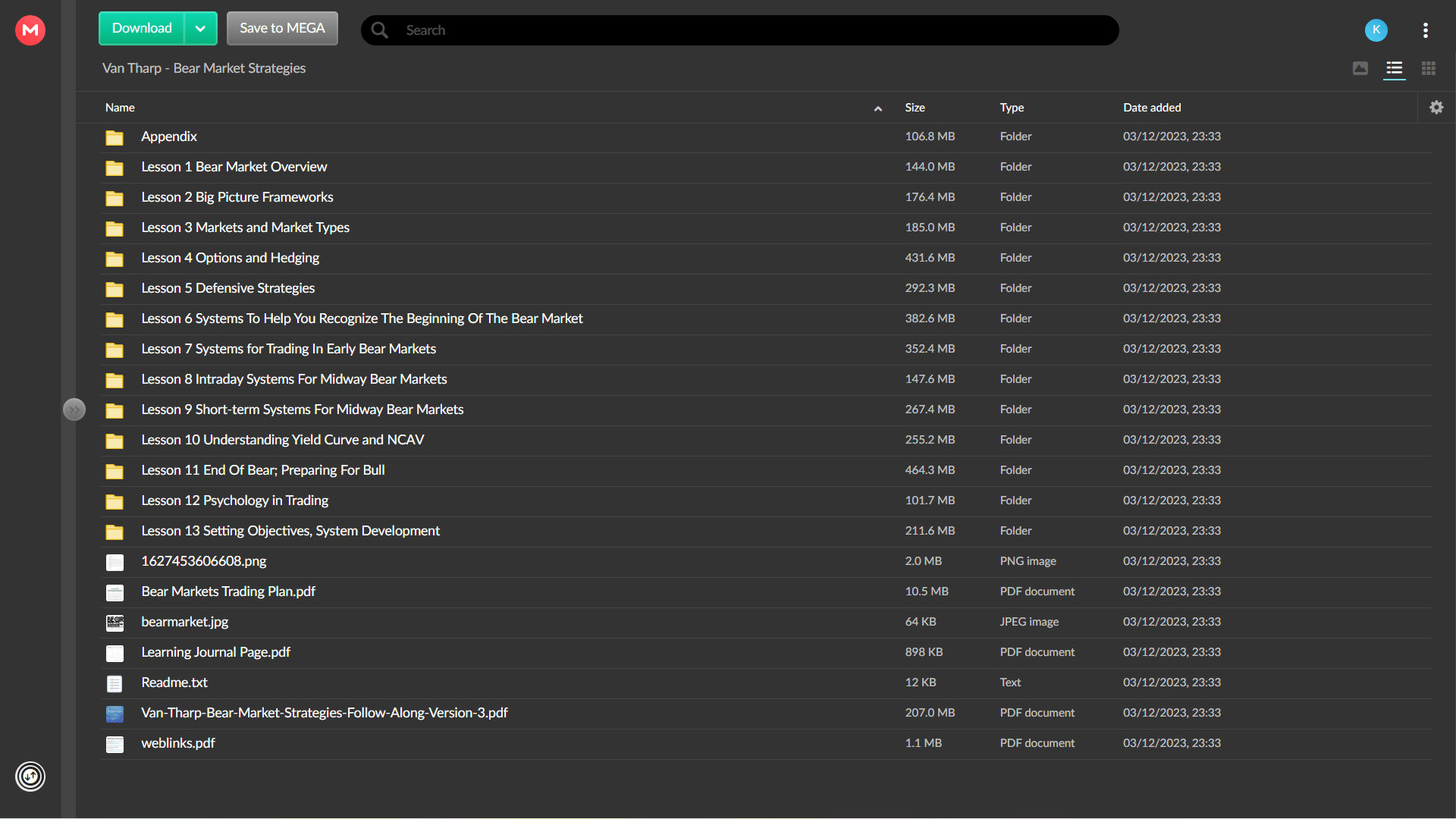Click 1627453606608.png file icon
1456x819 pixels.
(115, 562)
